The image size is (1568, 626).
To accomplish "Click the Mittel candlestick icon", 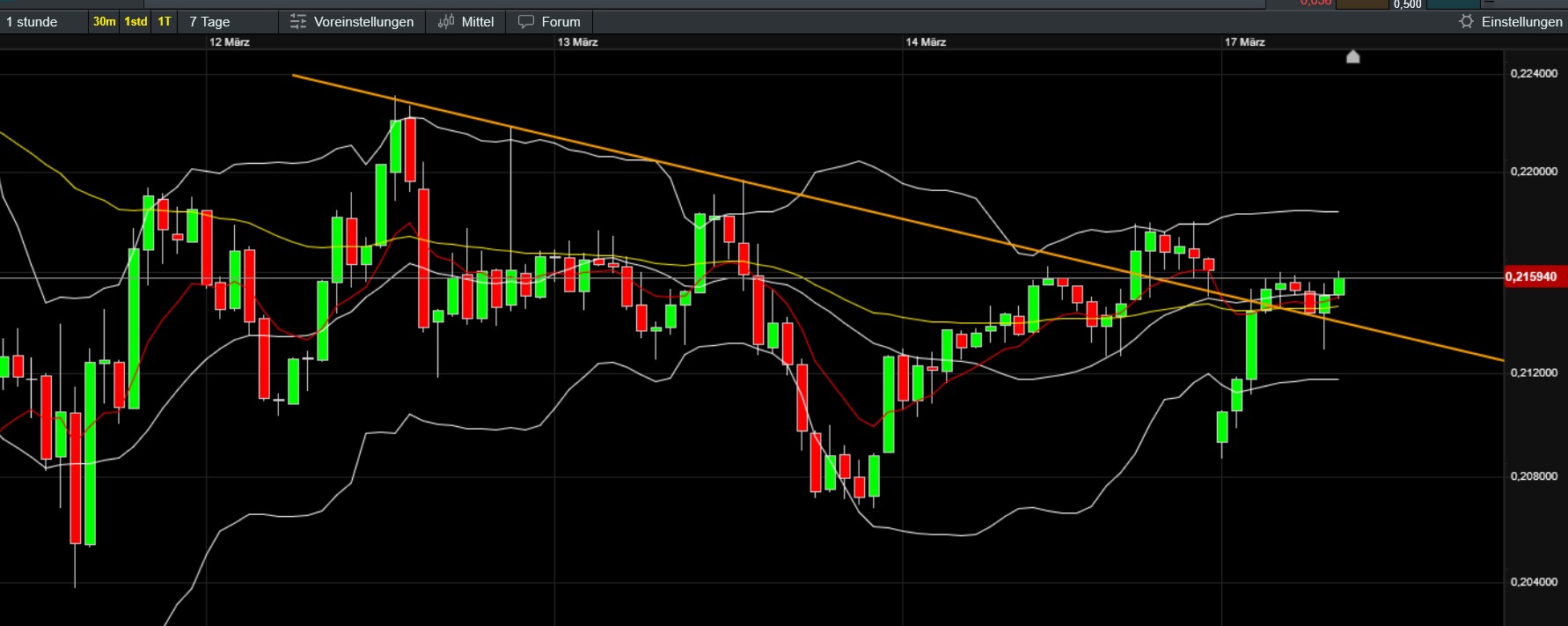I will 446,21.
